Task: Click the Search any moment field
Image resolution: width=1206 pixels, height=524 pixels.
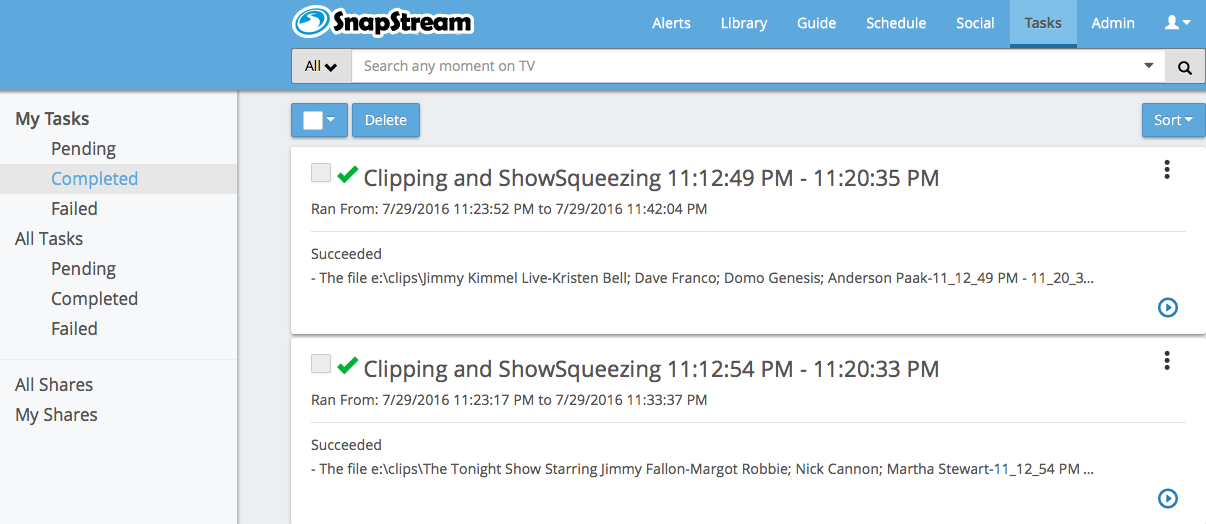Action: pos(745,67)
